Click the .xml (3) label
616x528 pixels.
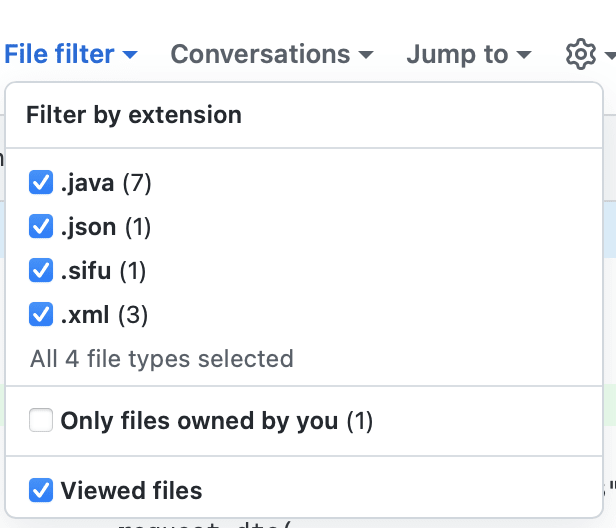pos(104,315)
